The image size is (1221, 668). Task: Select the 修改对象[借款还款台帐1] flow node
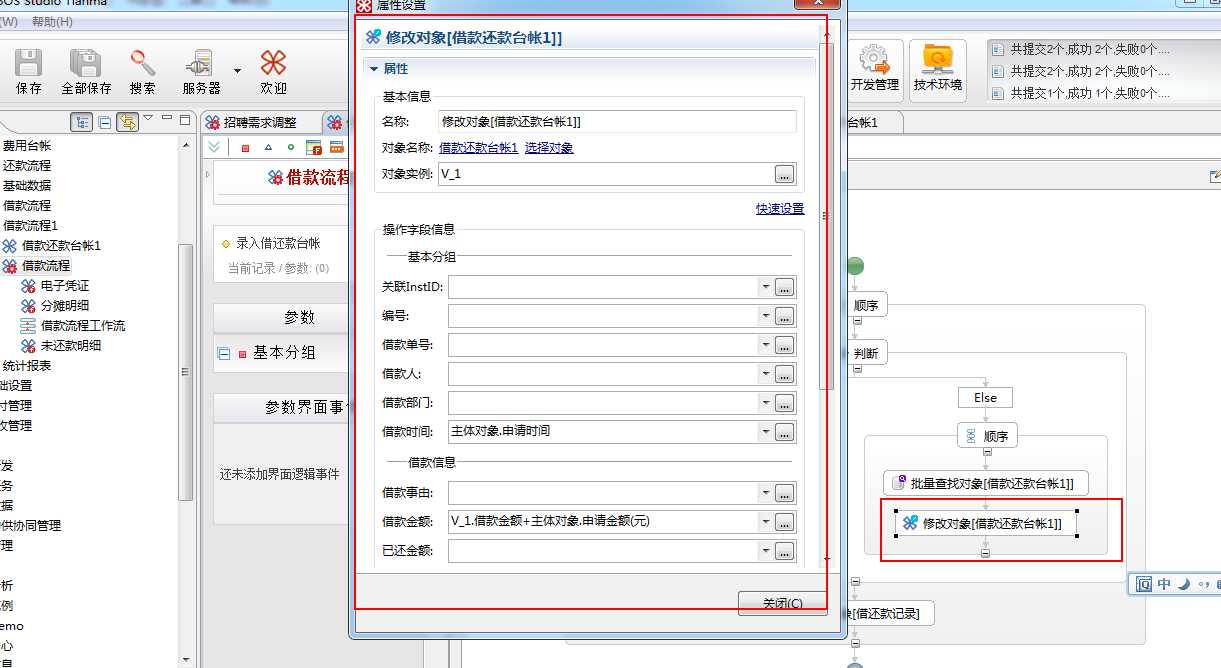986,523
